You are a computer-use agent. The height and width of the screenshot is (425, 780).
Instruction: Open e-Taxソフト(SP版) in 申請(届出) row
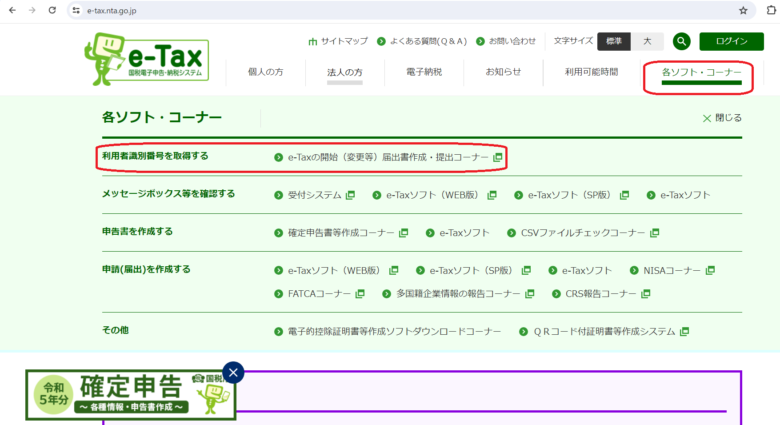pyautogui.click(x=471, y=271)
